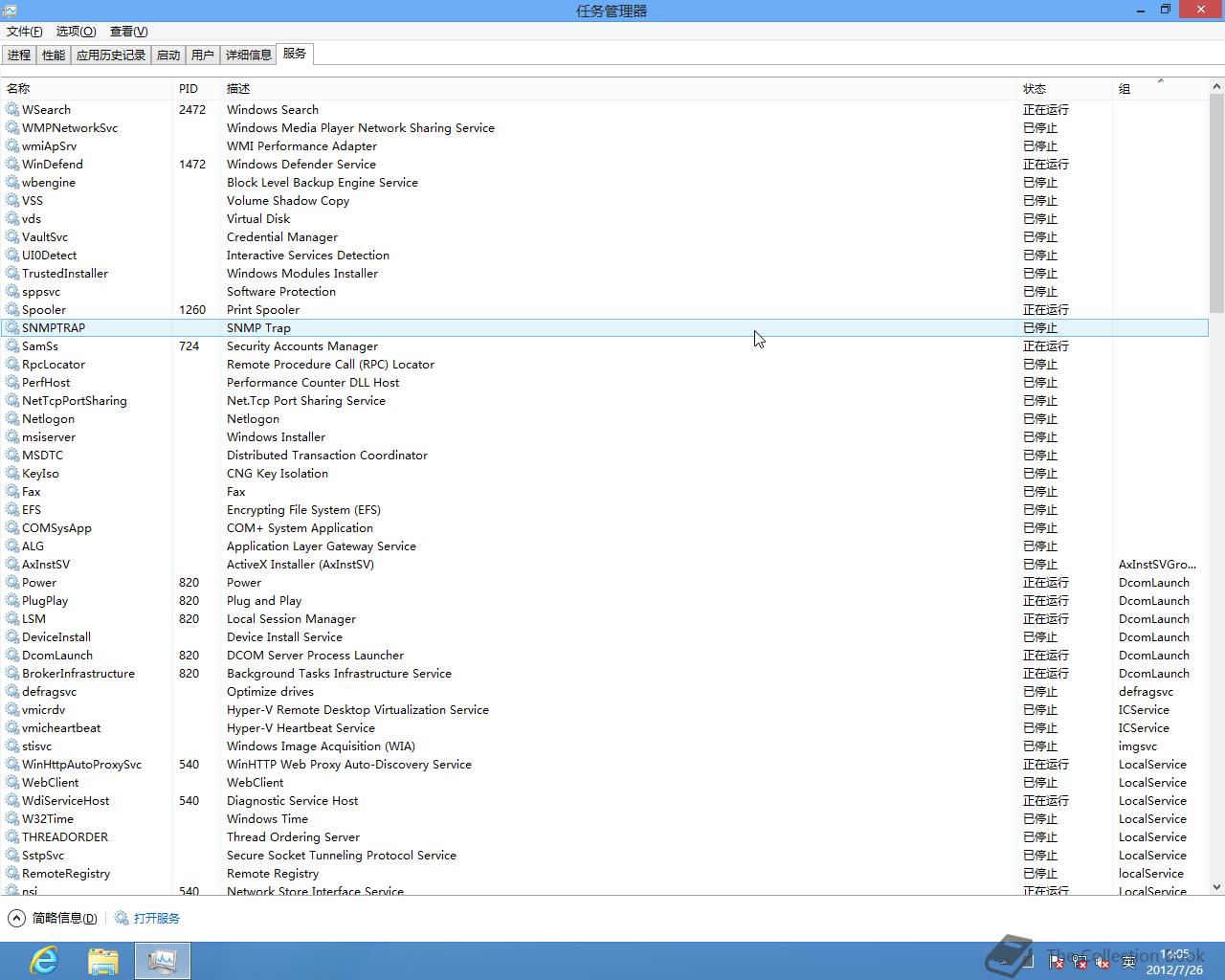Switch to the 用户 tab

(203, 55)
